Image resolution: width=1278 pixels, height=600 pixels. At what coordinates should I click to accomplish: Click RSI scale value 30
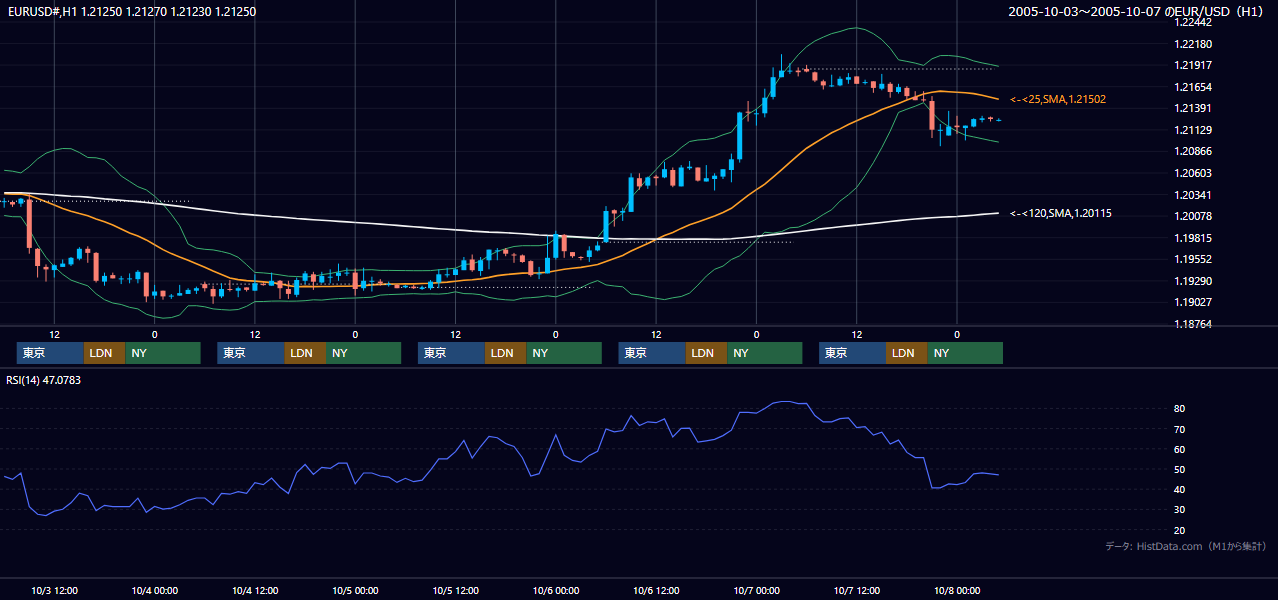click(x=1180, y=509)
